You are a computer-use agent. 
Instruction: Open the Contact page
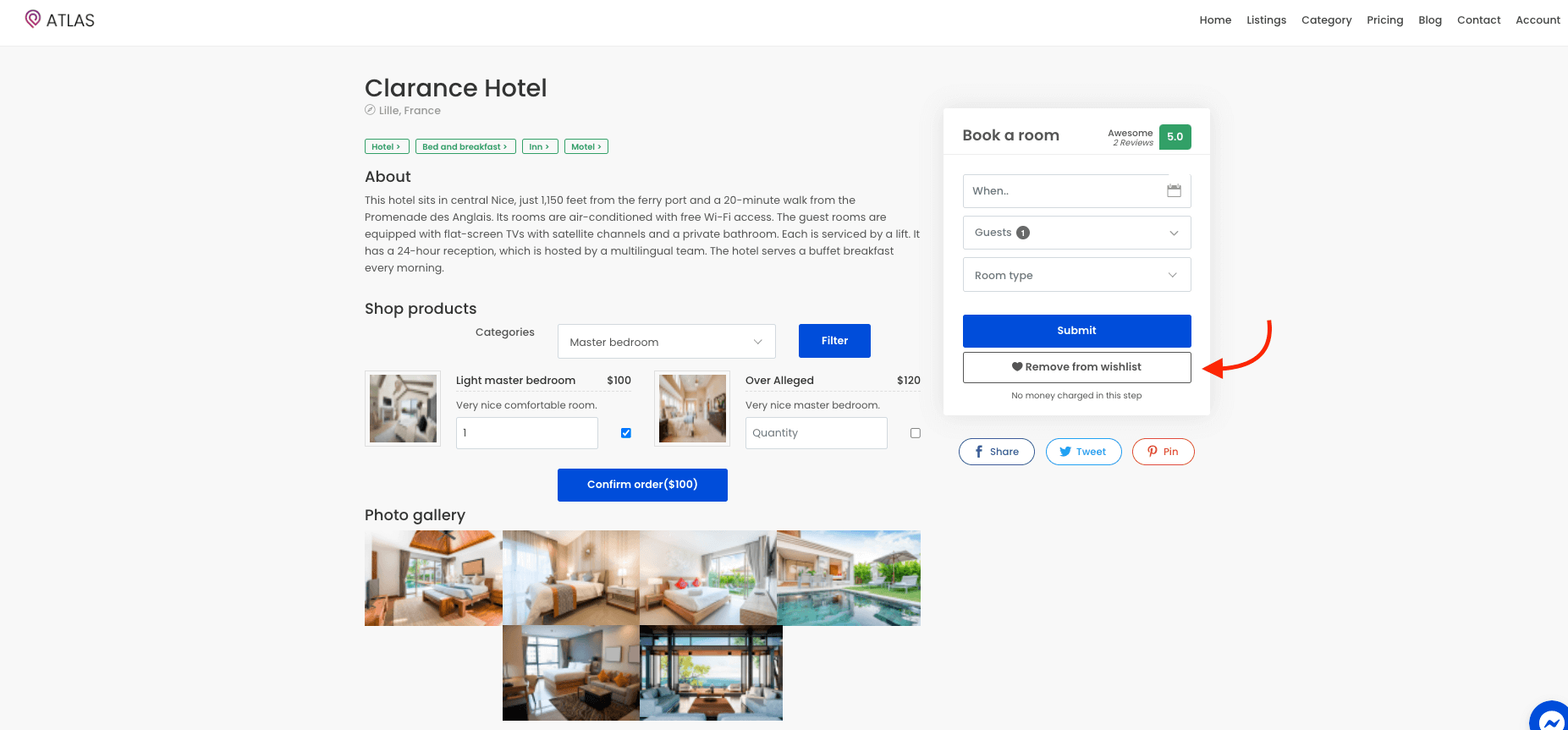[x=1478, y=20]
